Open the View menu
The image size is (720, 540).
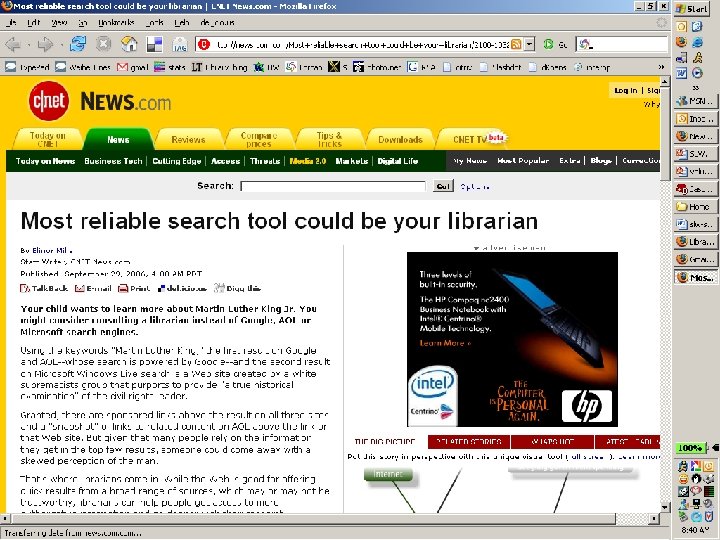[x=59, y=22]
